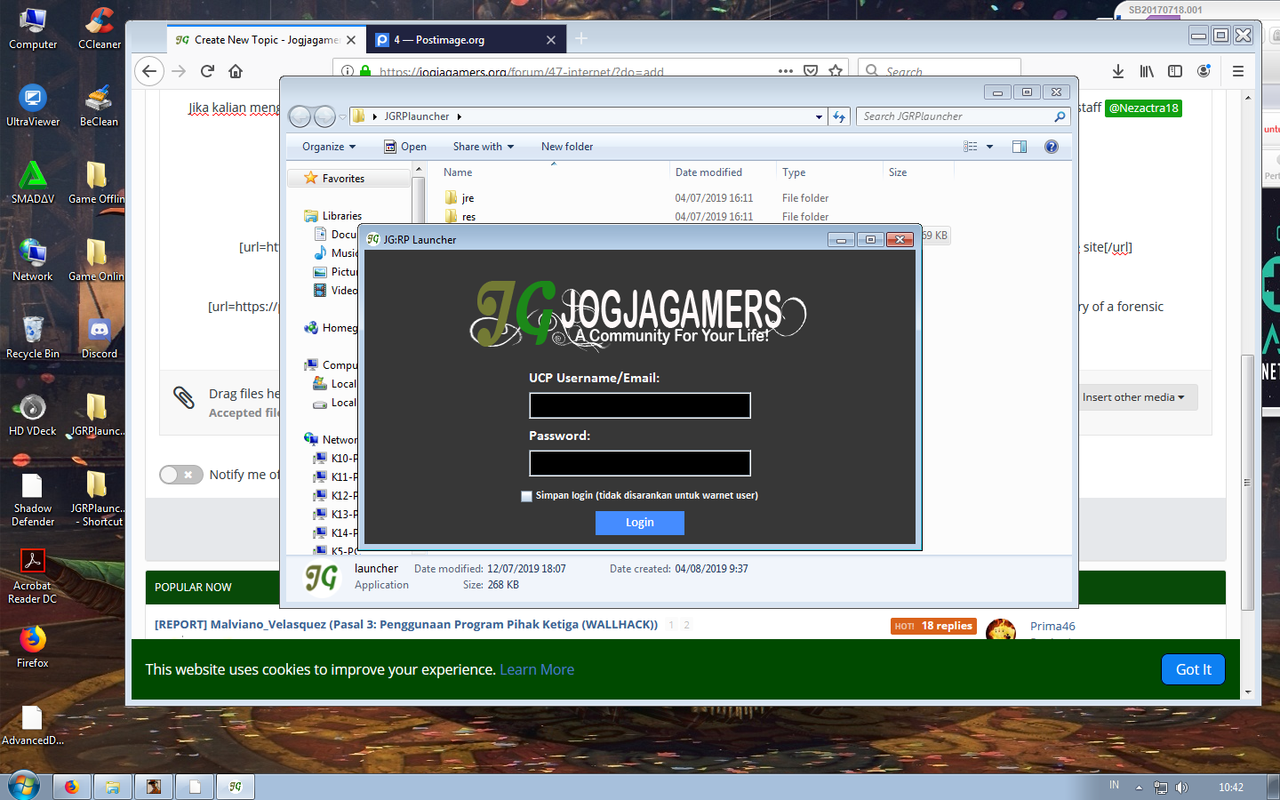Go back in the Firefox browser
1280x800 pixels.
[149, 71]
